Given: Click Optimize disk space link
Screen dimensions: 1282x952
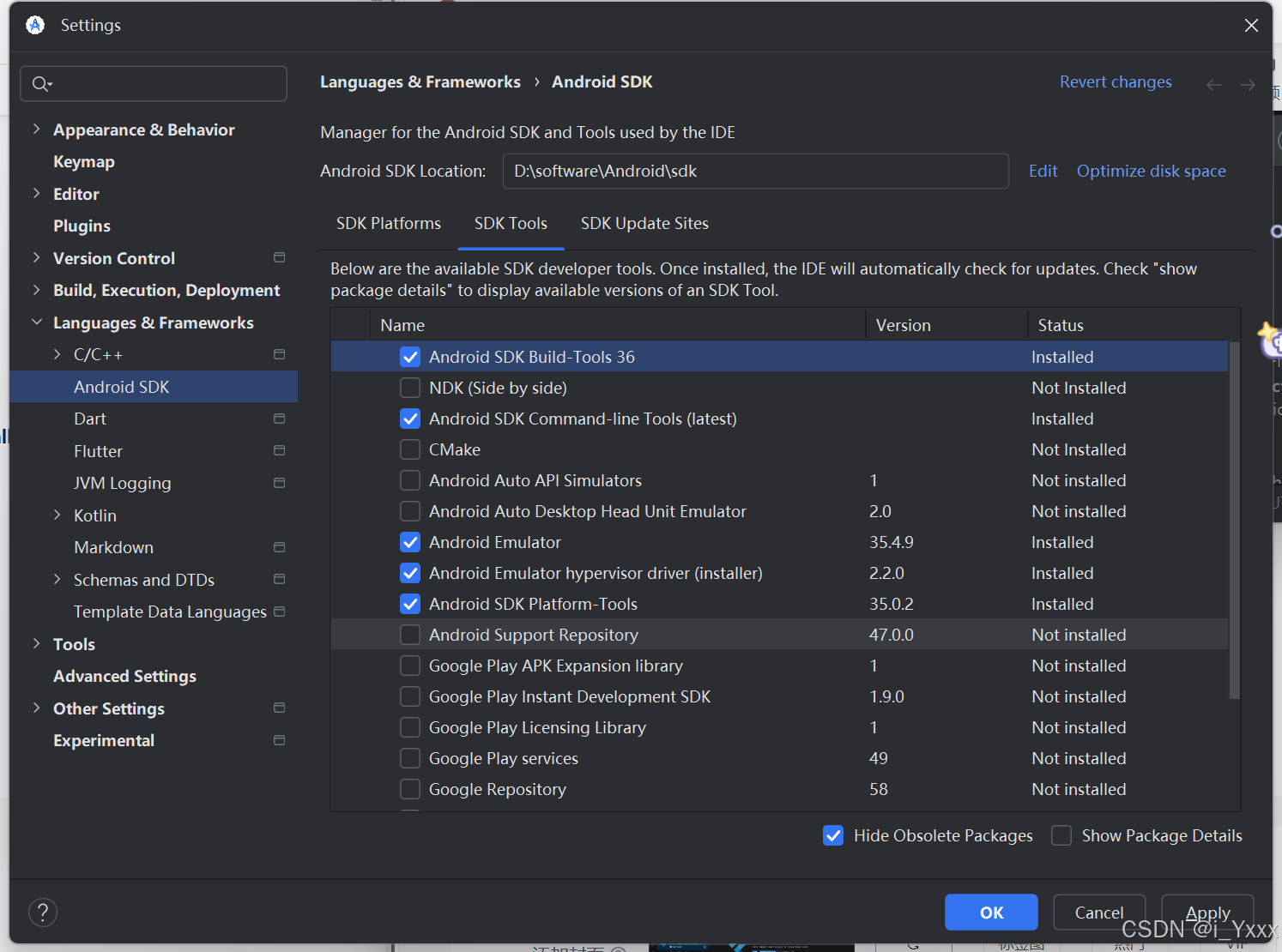Looking at the screenshot, I should coord(1151,171).
